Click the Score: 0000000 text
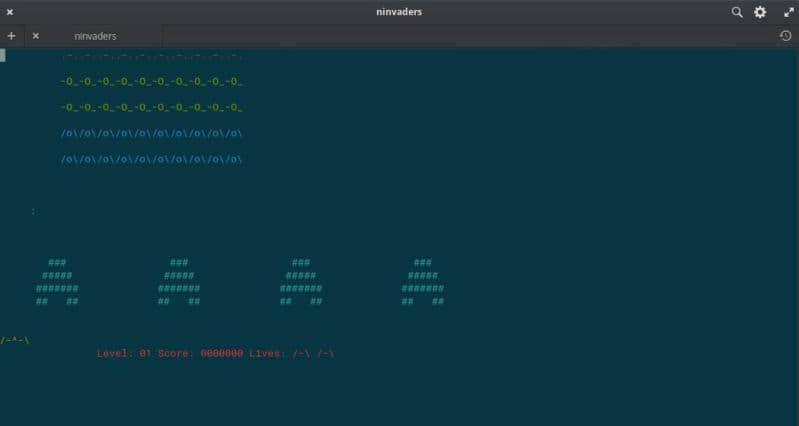 click(x=200, y=354)
